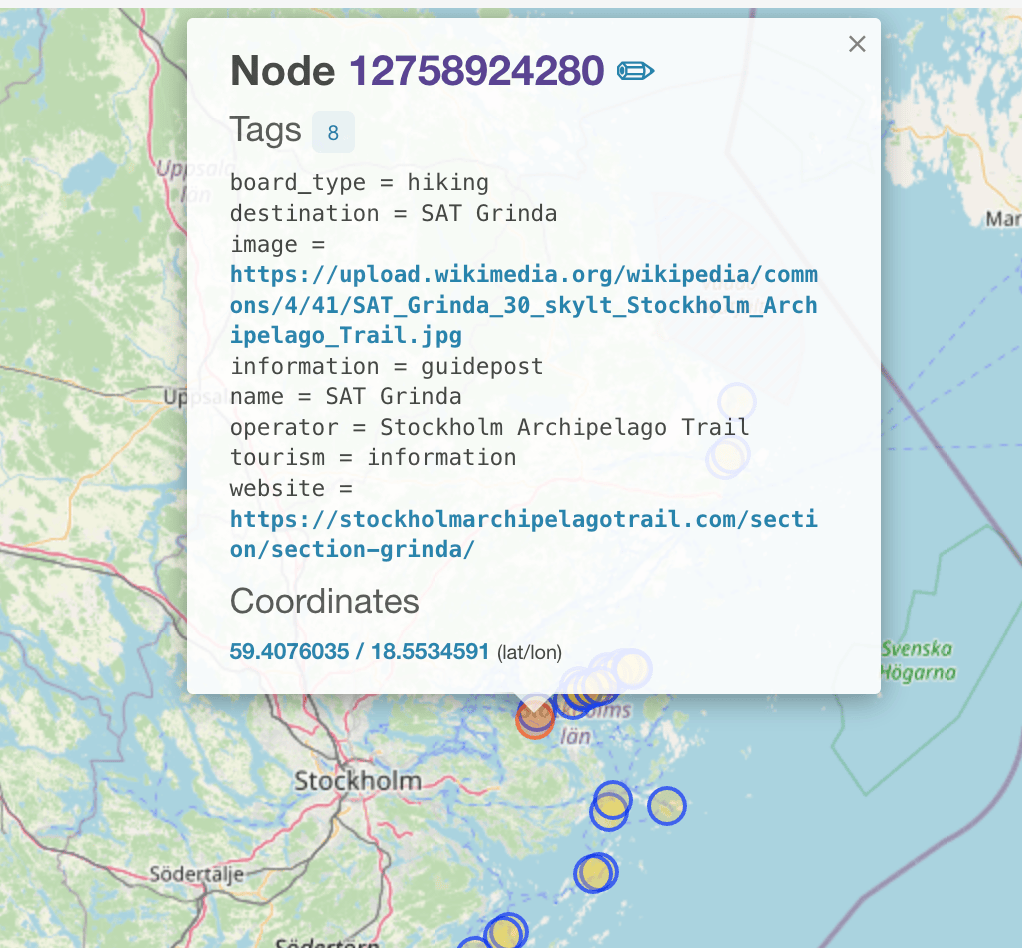The height and width of the screenshot is (948, 1022).
Task: Open the Wikimedia image URL link
Action: (x=523, y=304)
